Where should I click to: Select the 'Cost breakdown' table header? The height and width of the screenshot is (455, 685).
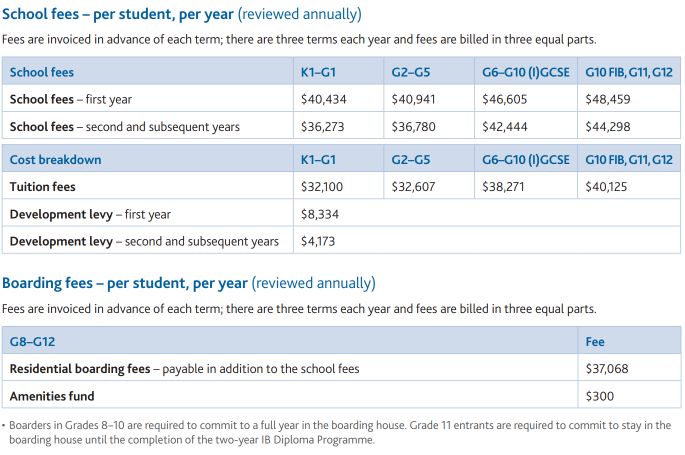pos(56,160)
